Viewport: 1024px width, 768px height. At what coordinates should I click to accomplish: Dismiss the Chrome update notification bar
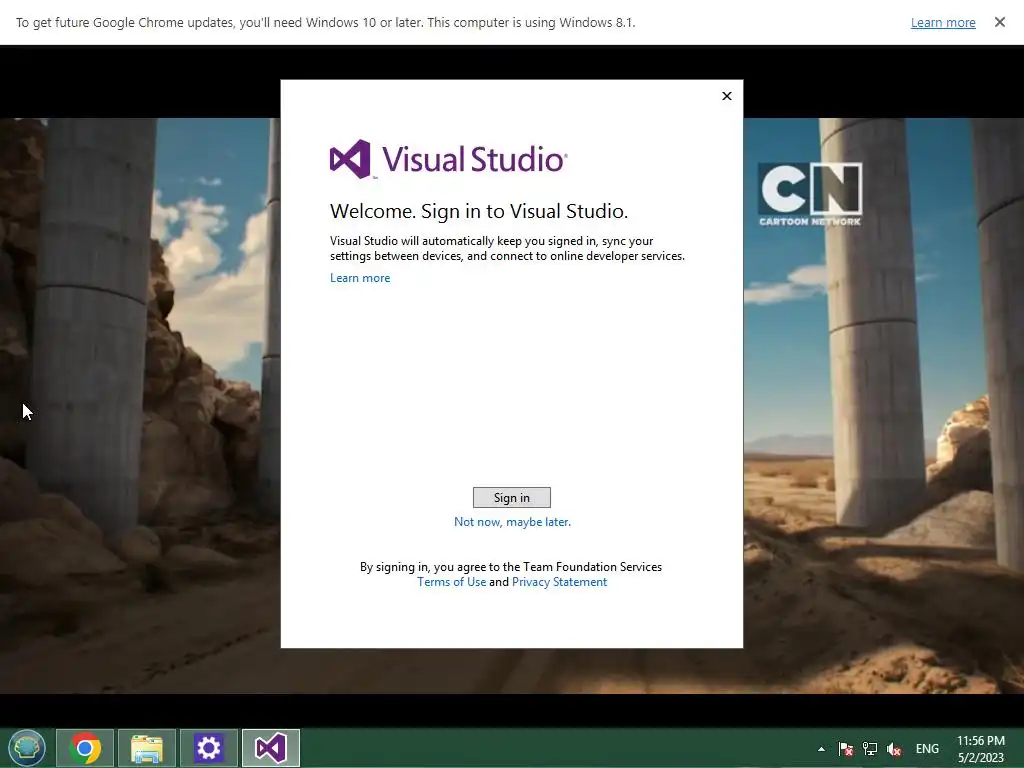999,22
